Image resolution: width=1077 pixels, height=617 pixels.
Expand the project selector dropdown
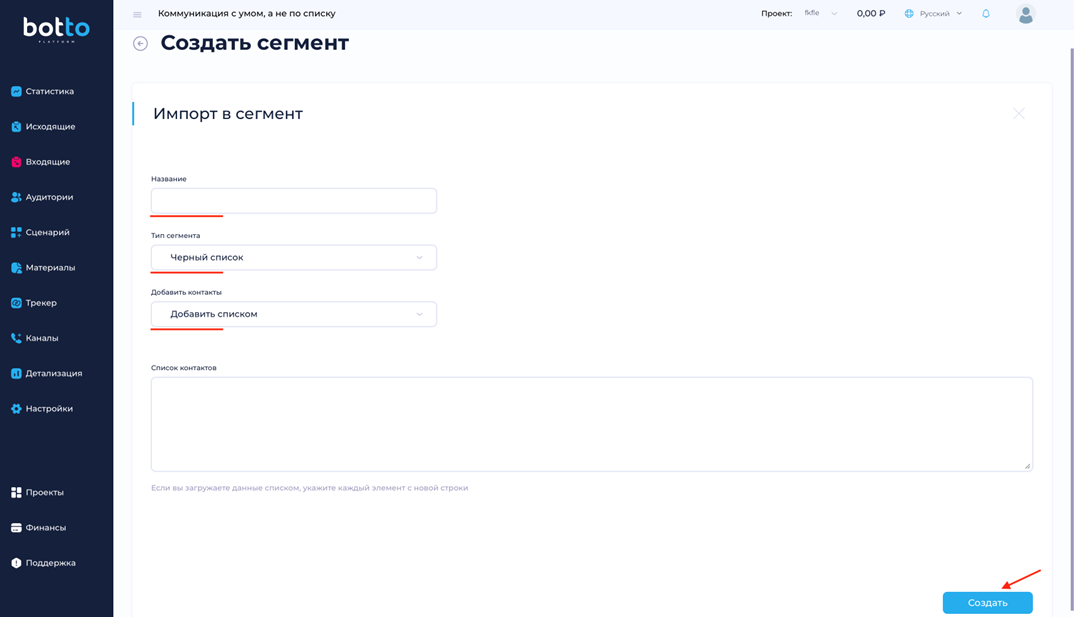point(821,14)
